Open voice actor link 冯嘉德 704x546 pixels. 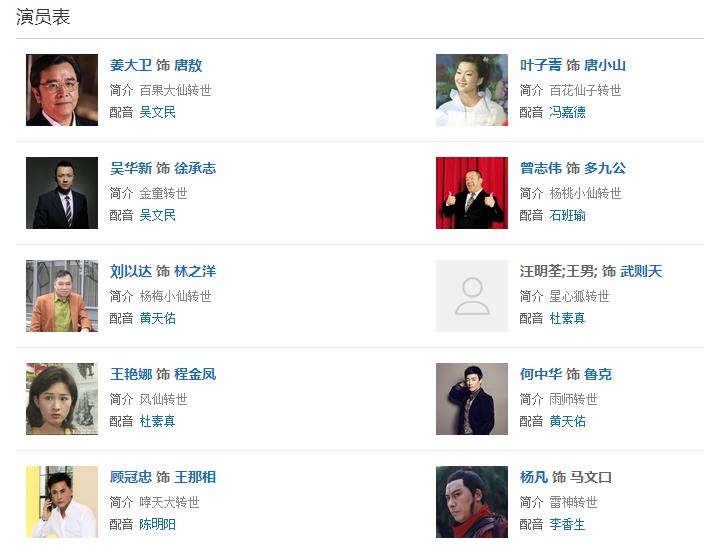[567, 112]
